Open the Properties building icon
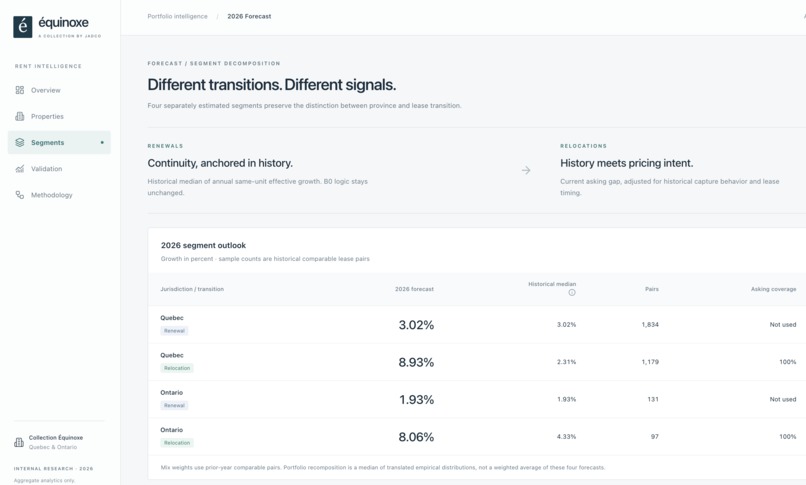Screen dimensions: 806x485 click(20, 116)
